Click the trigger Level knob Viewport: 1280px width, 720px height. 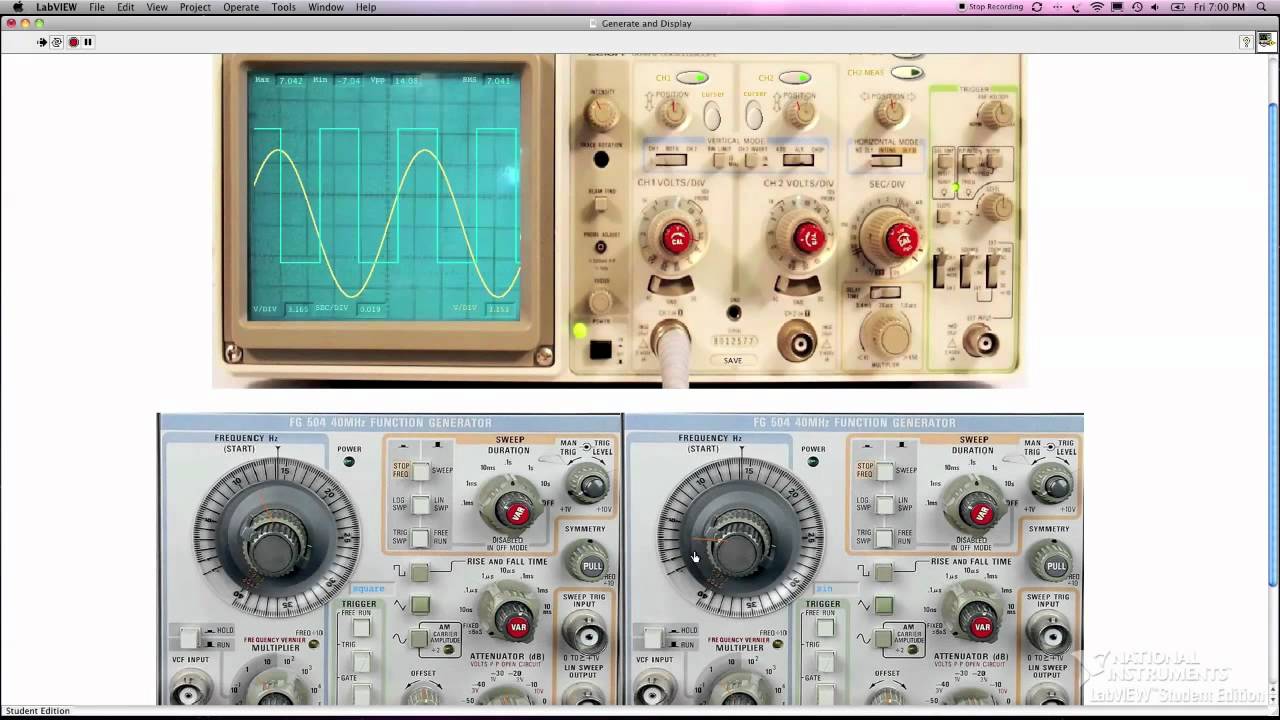click(x=995, y=207)
